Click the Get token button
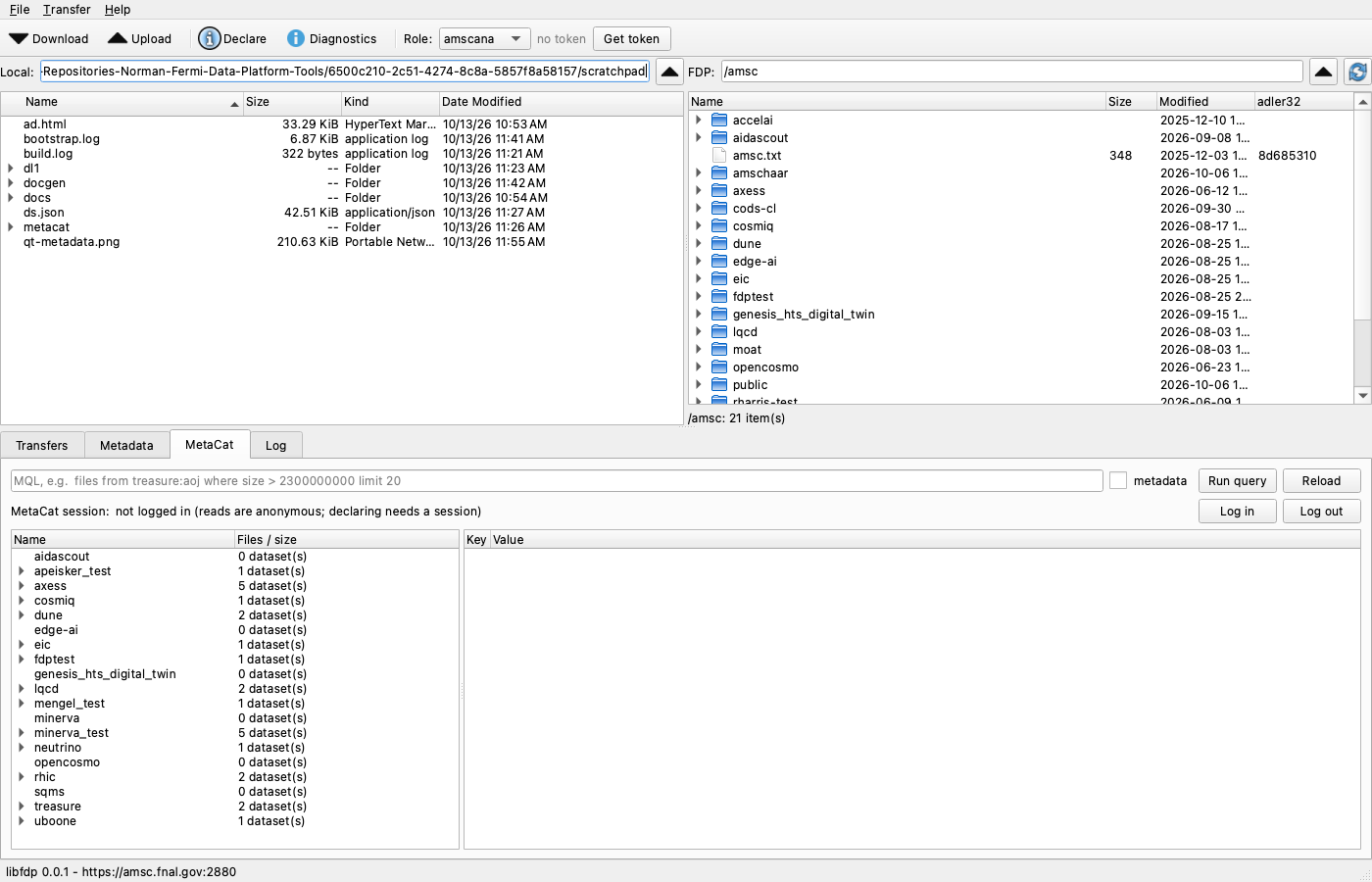Viewport: 1372px width, 882px height. tap(632, 39)
